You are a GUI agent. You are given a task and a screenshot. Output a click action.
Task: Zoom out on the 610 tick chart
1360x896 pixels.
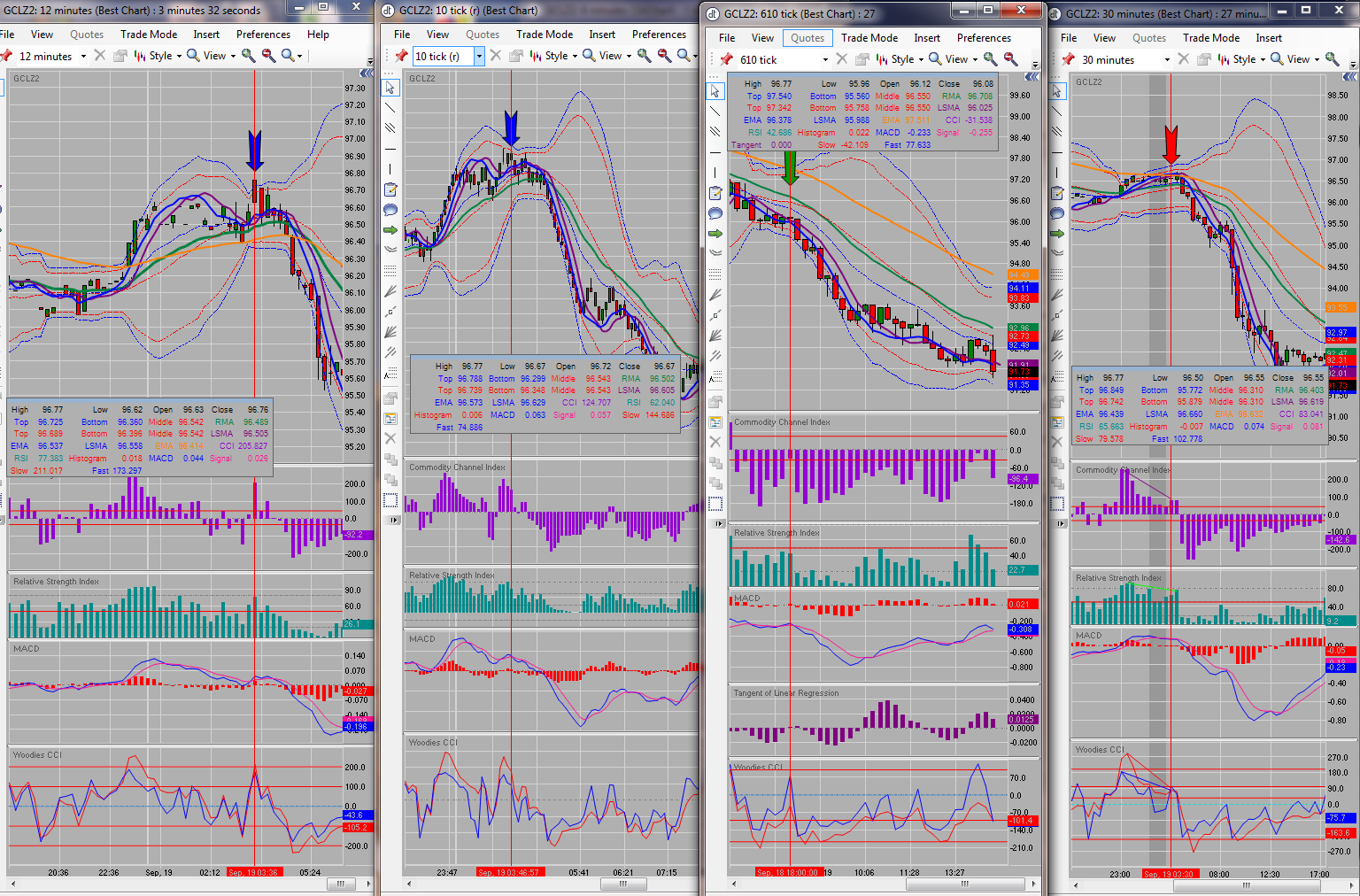[1010, 59]
